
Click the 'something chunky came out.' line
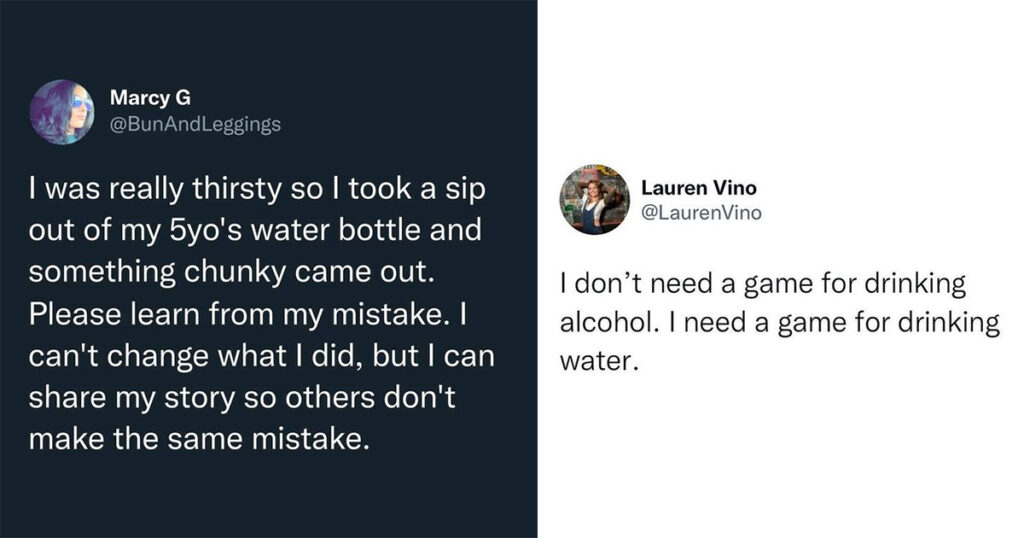pos(232,272)
